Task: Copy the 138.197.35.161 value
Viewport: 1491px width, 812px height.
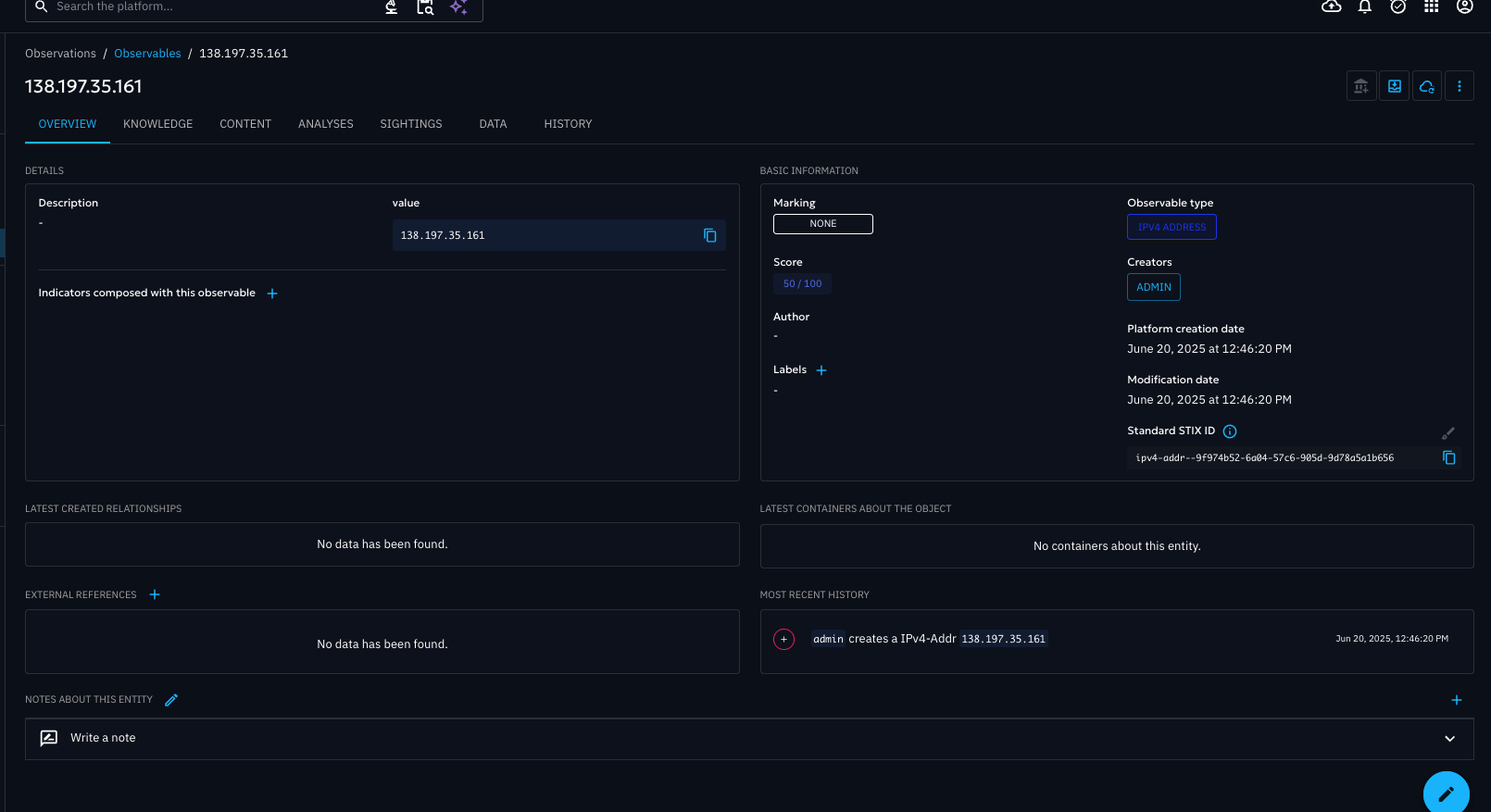Action: [x=710, y=235]
